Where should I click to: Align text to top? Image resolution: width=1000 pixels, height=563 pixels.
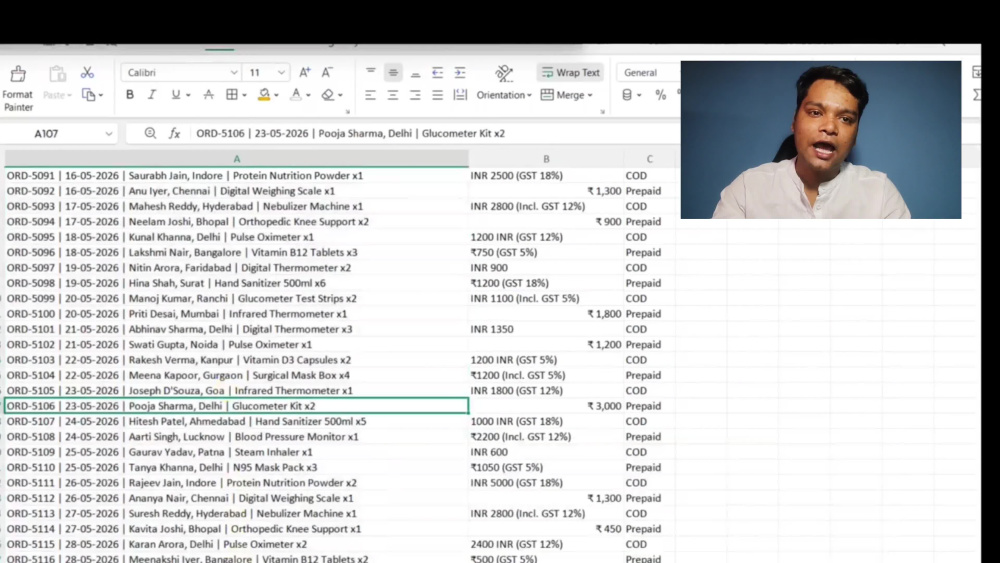pos(371,73)
